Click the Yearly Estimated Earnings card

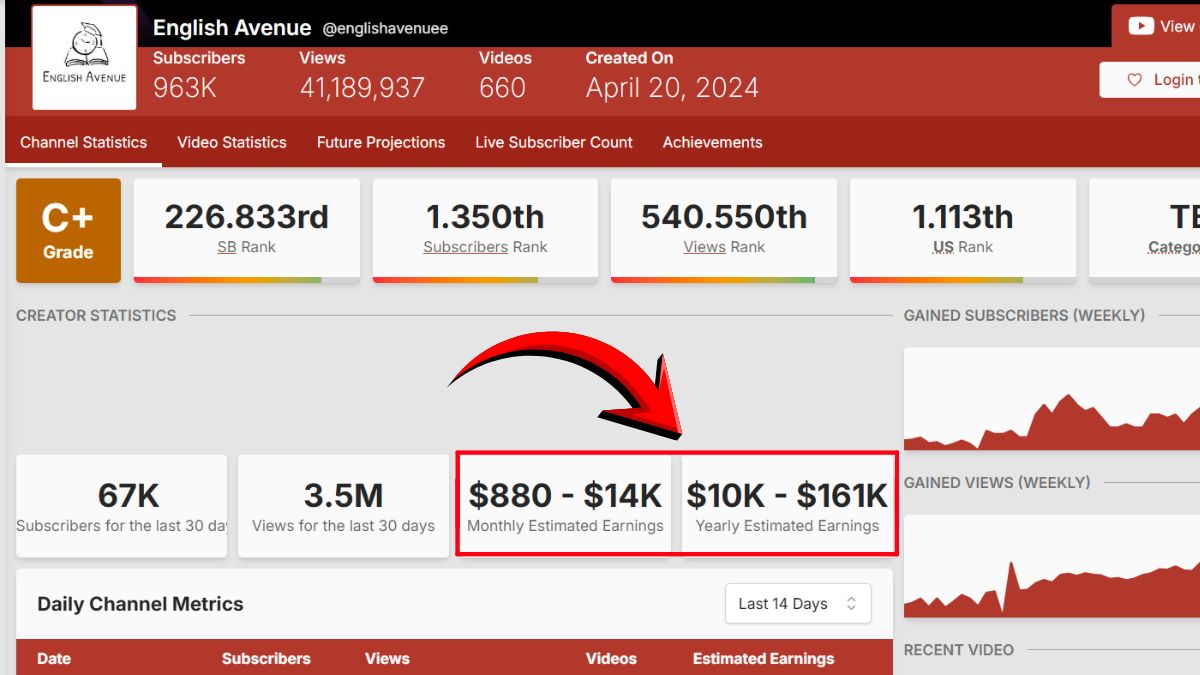[x=787, y=506]
